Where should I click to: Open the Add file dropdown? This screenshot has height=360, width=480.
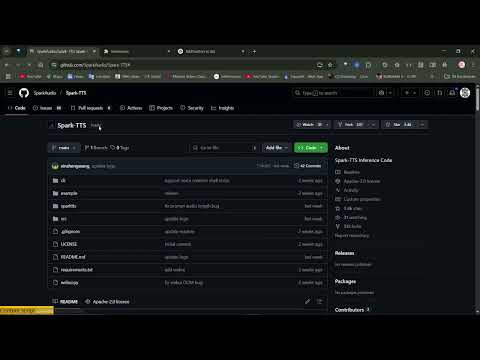pyautogui.click(x=276, y=148)
